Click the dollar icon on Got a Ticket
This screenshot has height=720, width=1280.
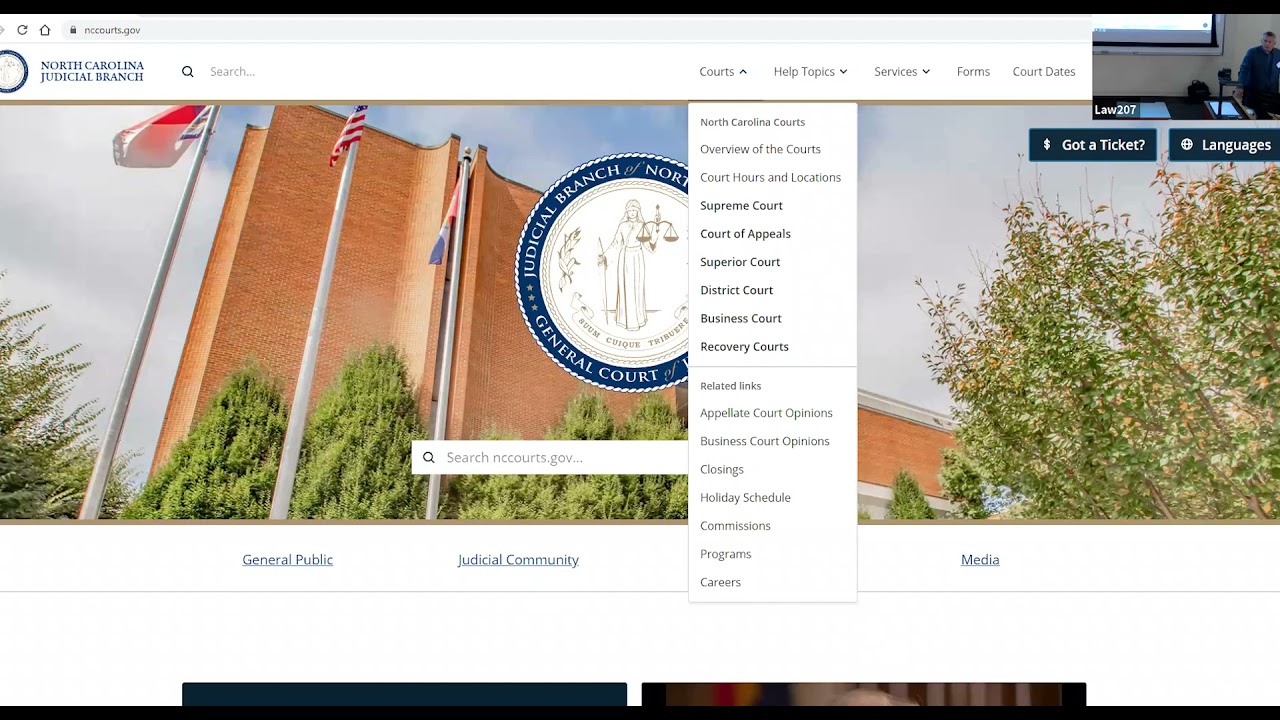click(1047, 145)
